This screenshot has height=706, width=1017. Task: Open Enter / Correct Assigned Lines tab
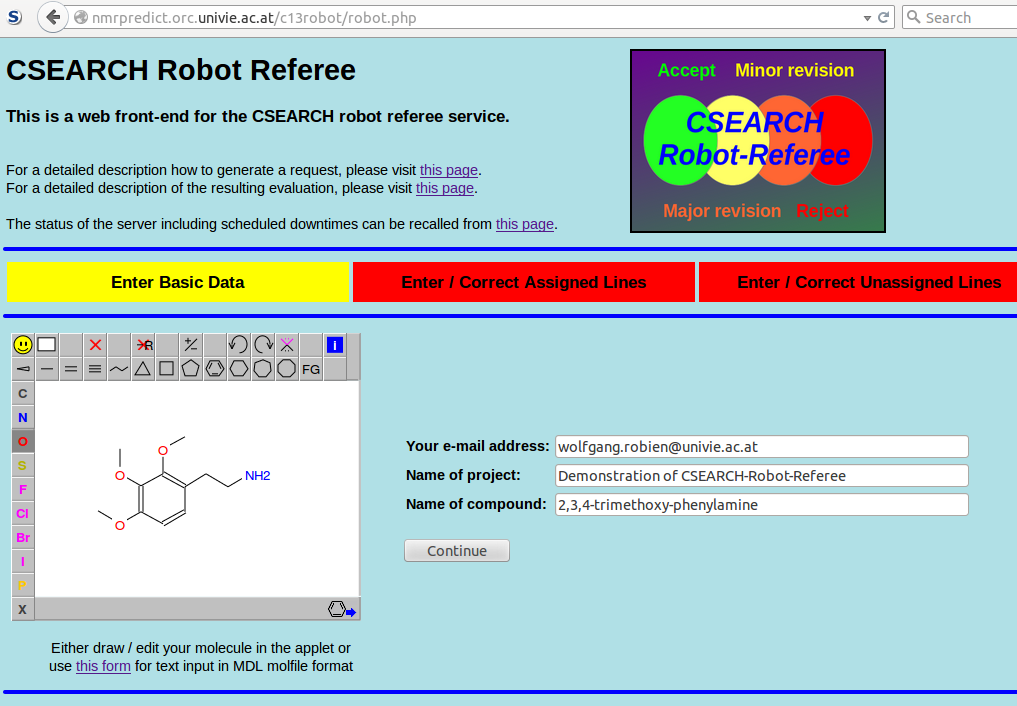click(x=524, y=282)
